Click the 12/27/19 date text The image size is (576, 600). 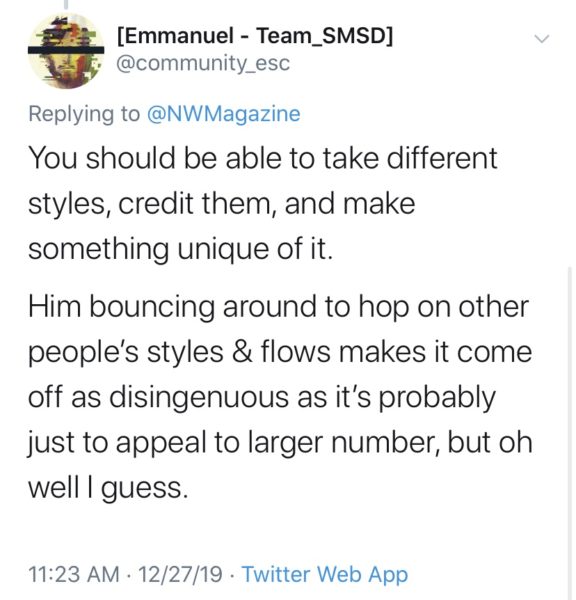pyautogui.click(x=180, y=575)
